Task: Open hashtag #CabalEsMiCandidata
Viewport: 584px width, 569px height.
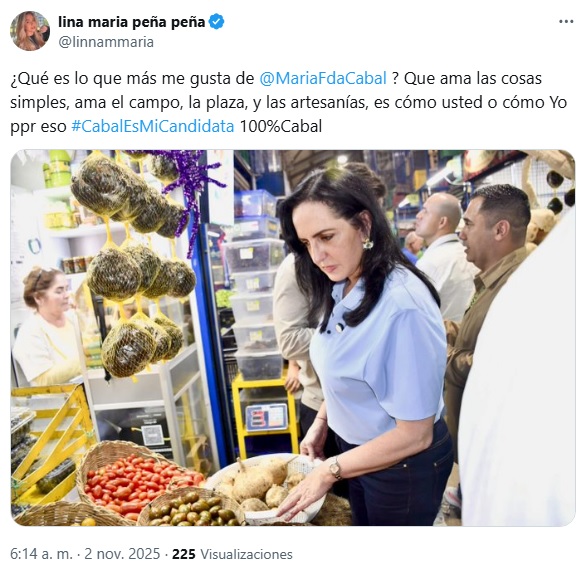Action: 152,126
